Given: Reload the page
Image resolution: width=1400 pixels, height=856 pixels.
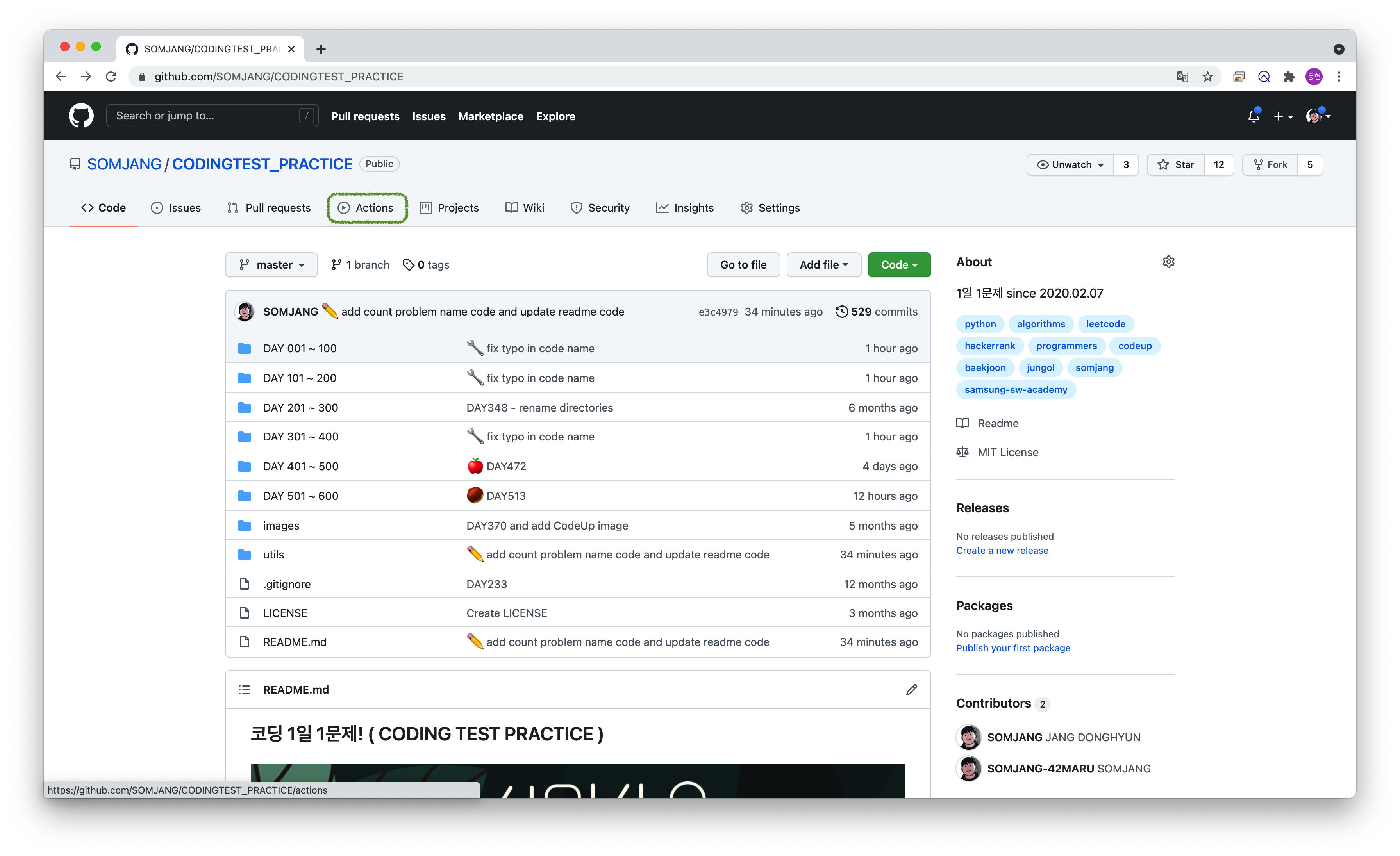Looking at the screenshot, I should pyautogui.click(x=111, y=77).
